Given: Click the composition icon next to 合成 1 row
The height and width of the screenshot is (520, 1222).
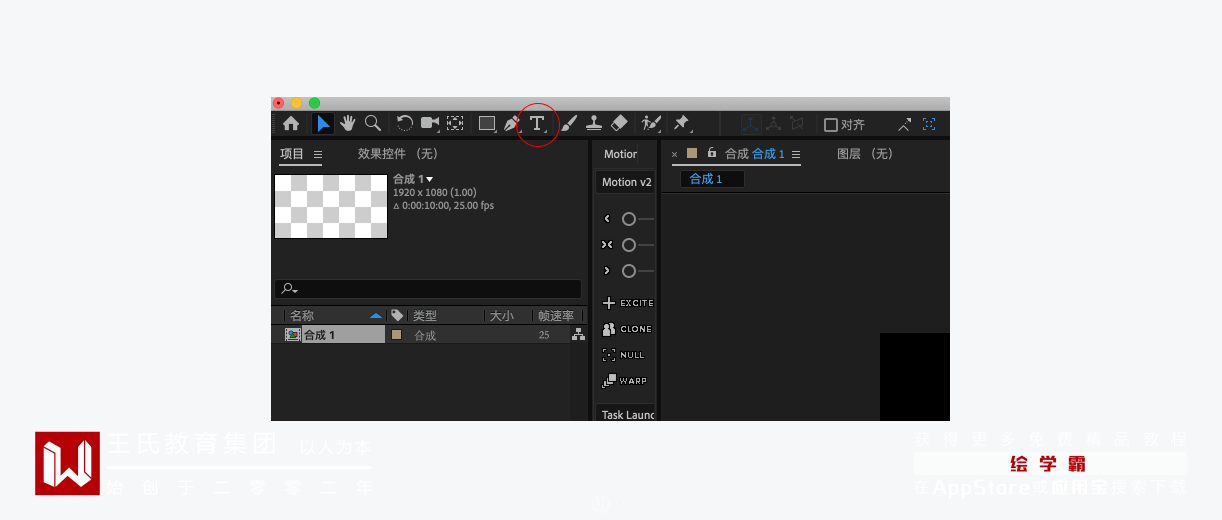Looking at the screenshot, I should [292, 335].
